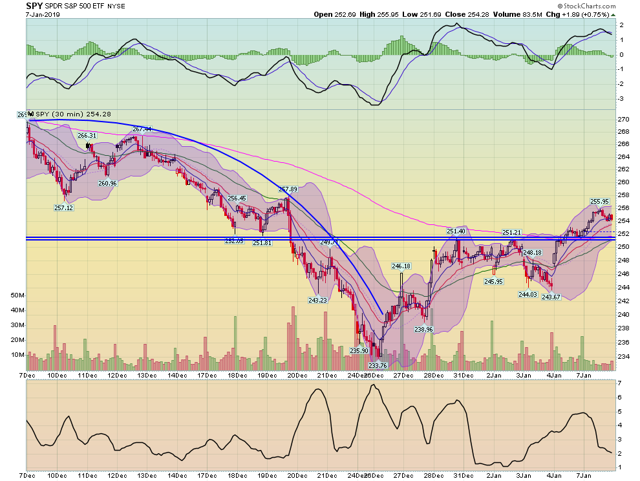This screenshot has width=640, height=481.
Task: Click the 234 price axis label
Action: point(623,356)
